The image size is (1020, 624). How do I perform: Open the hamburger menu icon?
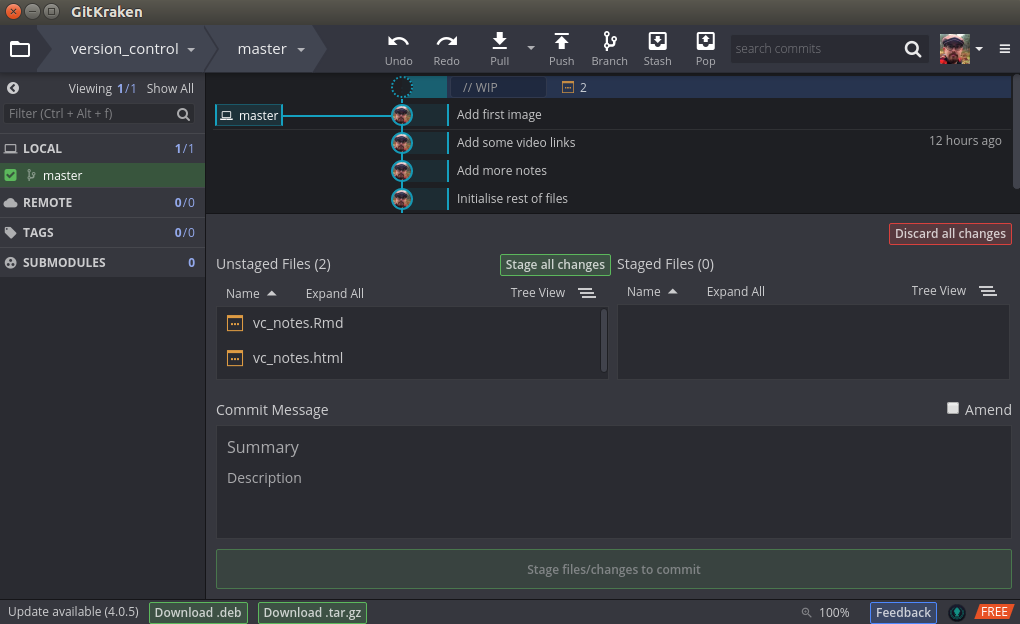pyautogui.click(x=1004, y=49)
